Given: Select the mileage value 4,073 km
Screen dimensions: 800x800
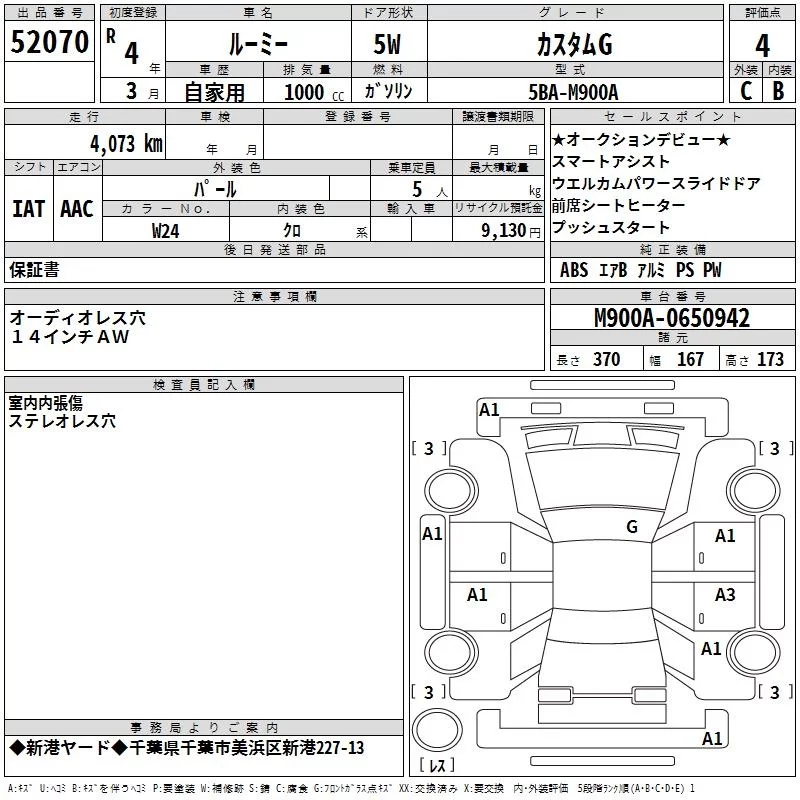Looking at the screenshot, I should pos(127,144).
